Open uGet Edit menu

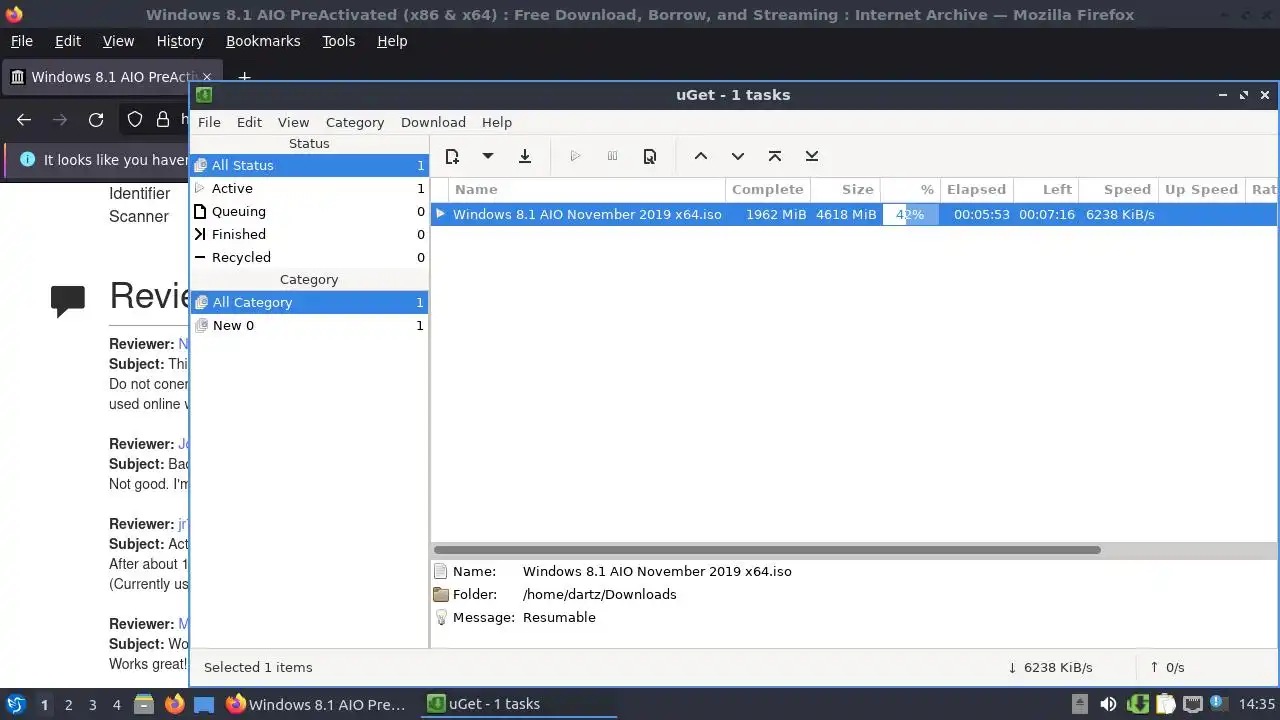pyautogui.click(x=249, y=122)
